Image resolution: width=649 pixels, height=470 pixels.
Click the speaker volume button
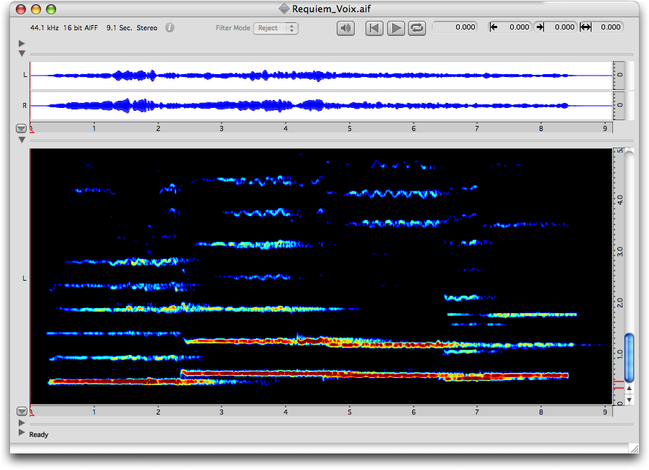(x=346, y=28)
